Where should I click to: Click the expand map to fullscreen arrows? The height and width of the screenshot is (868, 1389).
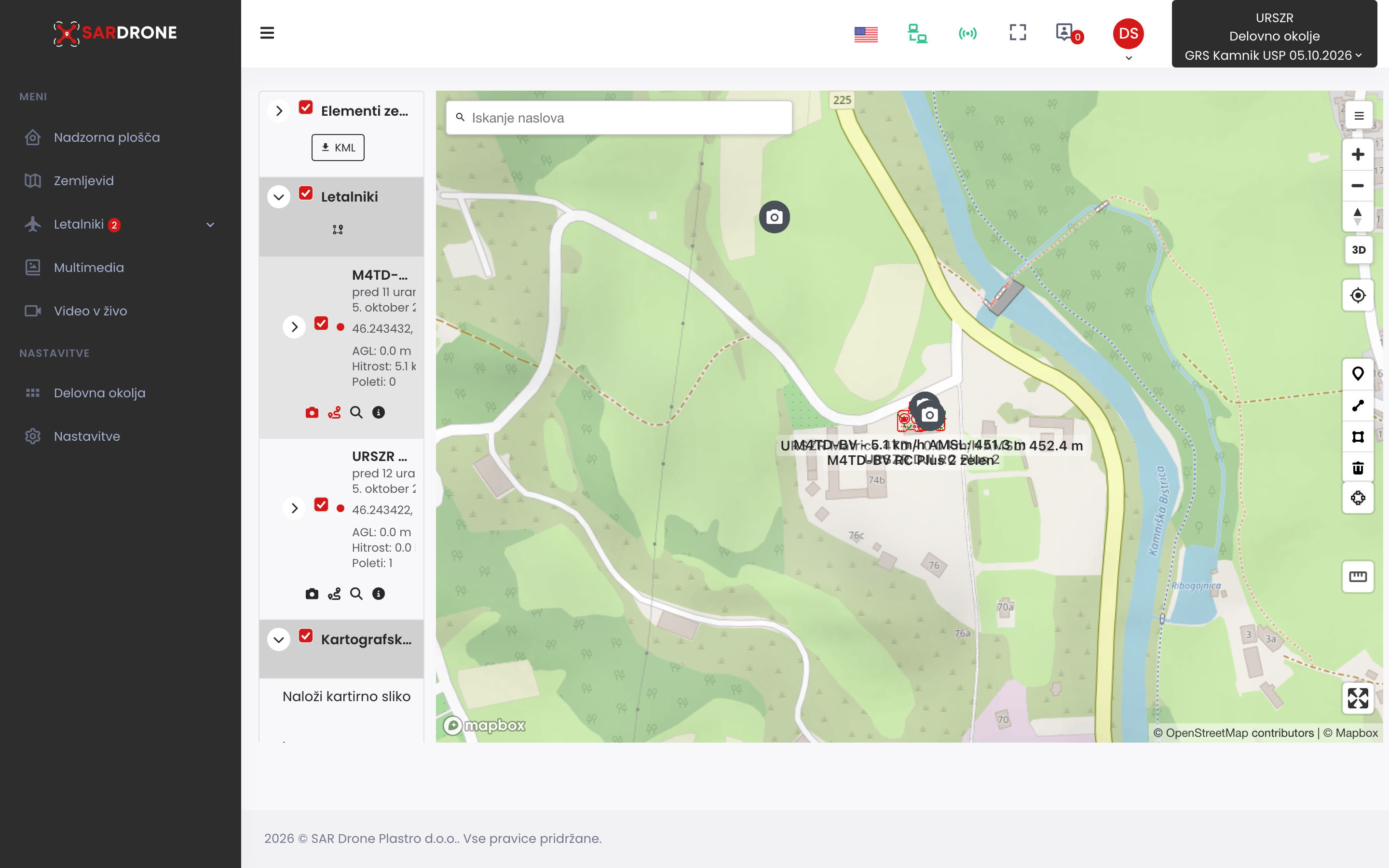coord(1358,698)
